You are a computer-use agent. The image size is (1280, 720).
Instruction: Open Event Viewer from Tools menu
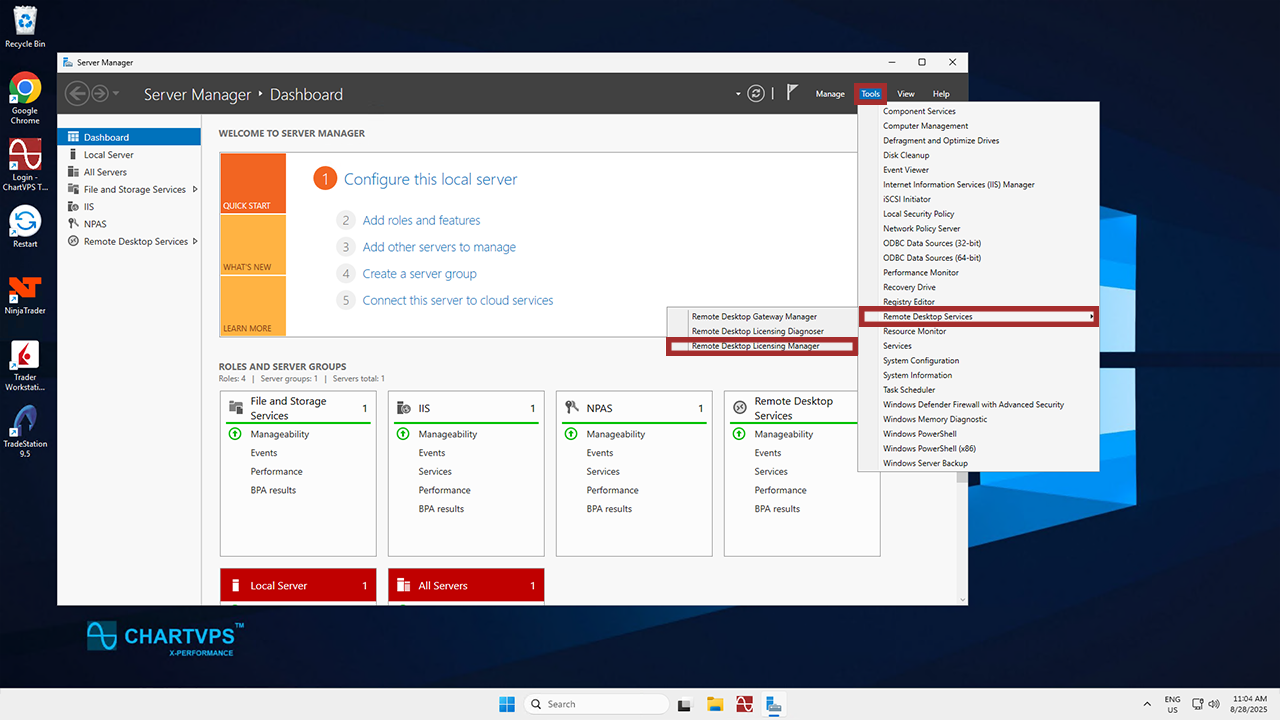click(906, 170)
